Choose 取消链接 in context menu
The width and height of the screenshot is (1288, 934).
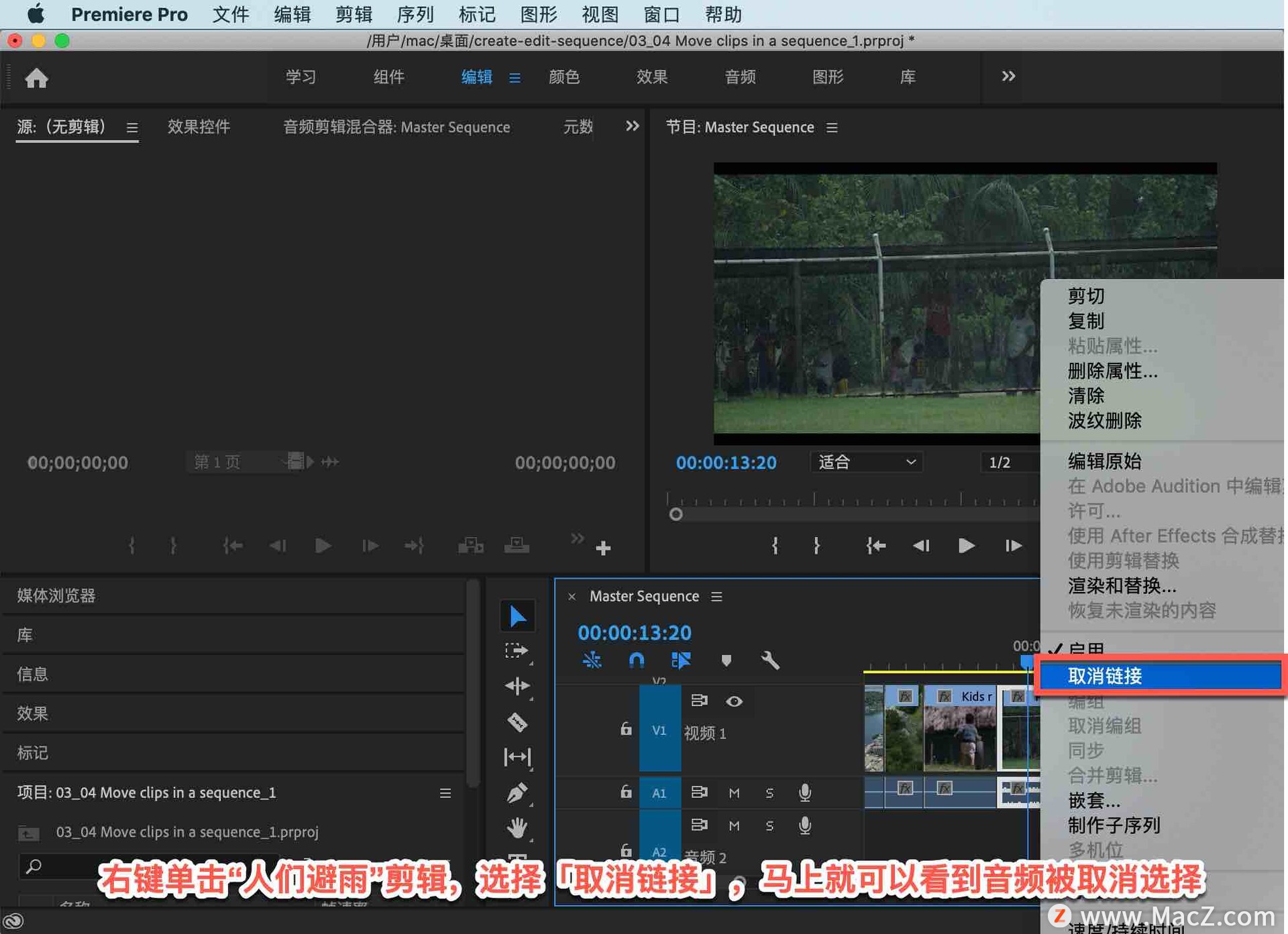[x=1159, y=676]
